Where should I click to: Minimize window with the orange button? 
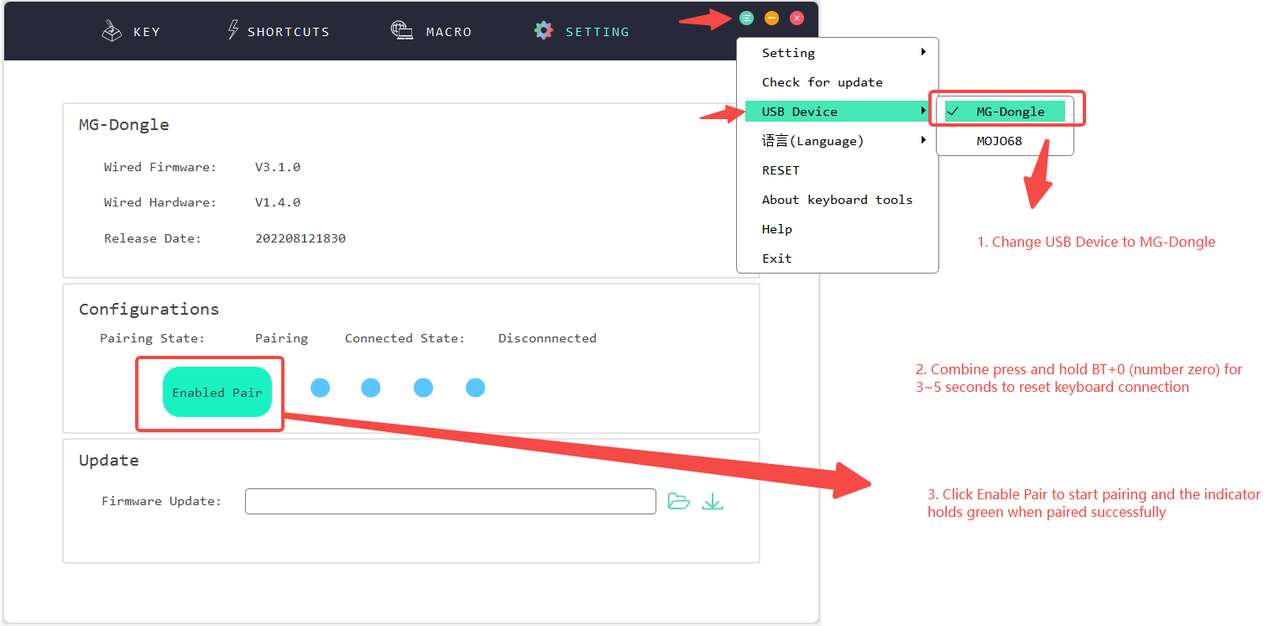[x=772, y=18]
